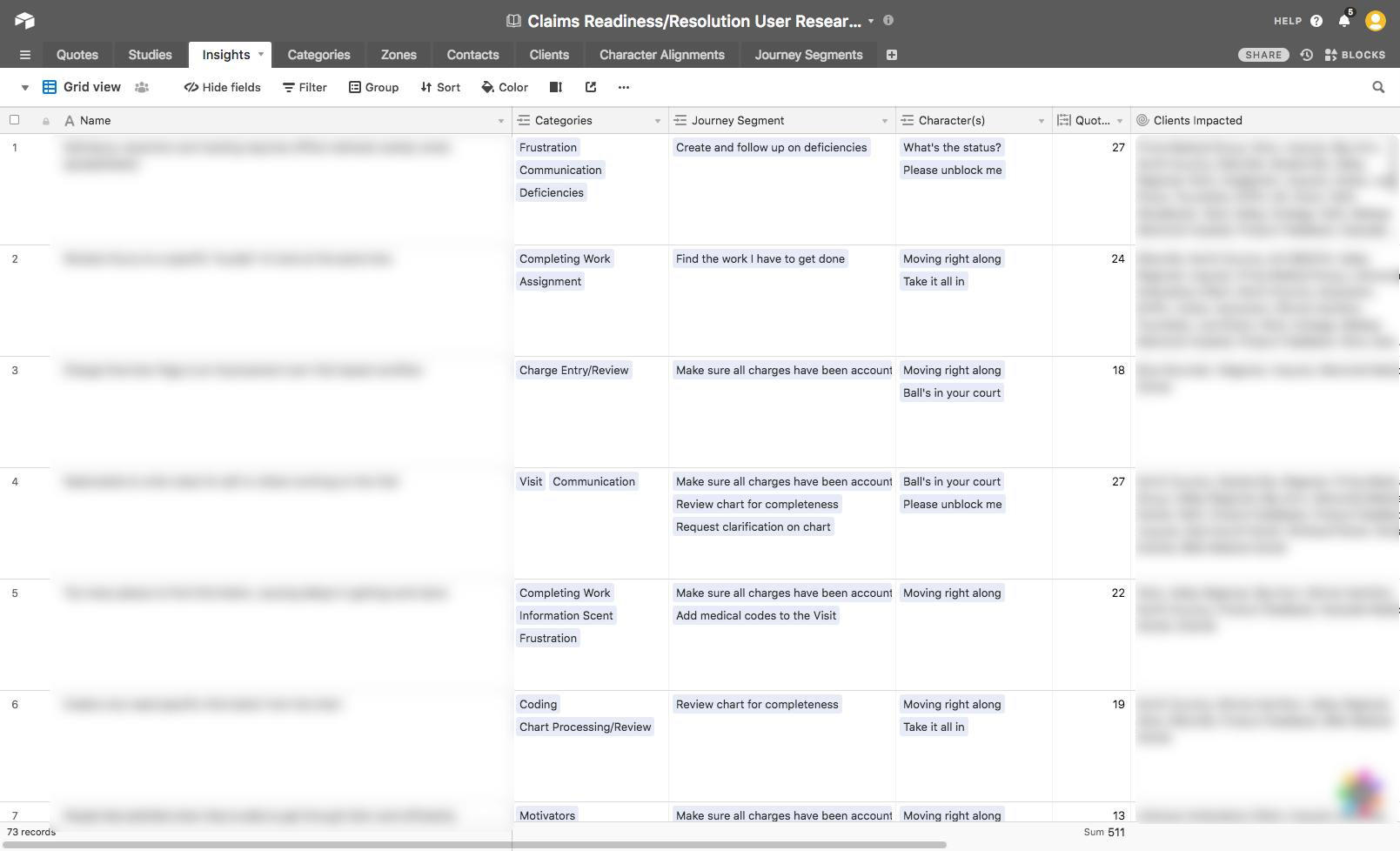Open the Insights tab dropdown arrow
The width and height of the screenshot is (1400, 851).
[260, 54]
